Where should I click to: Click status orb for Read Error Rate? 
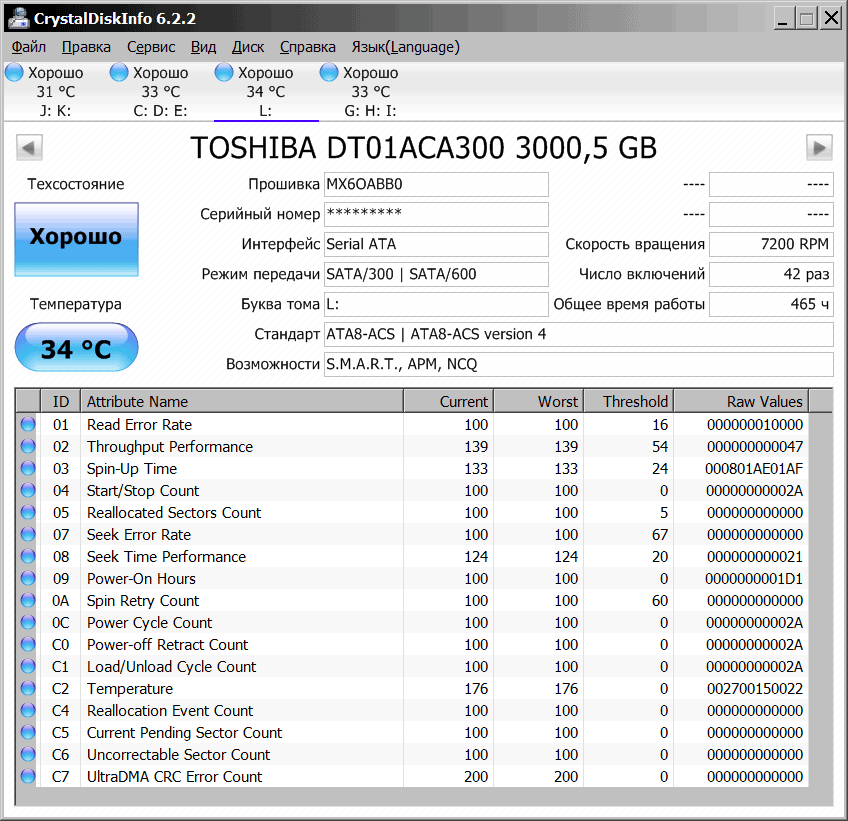tap(27, 425)
